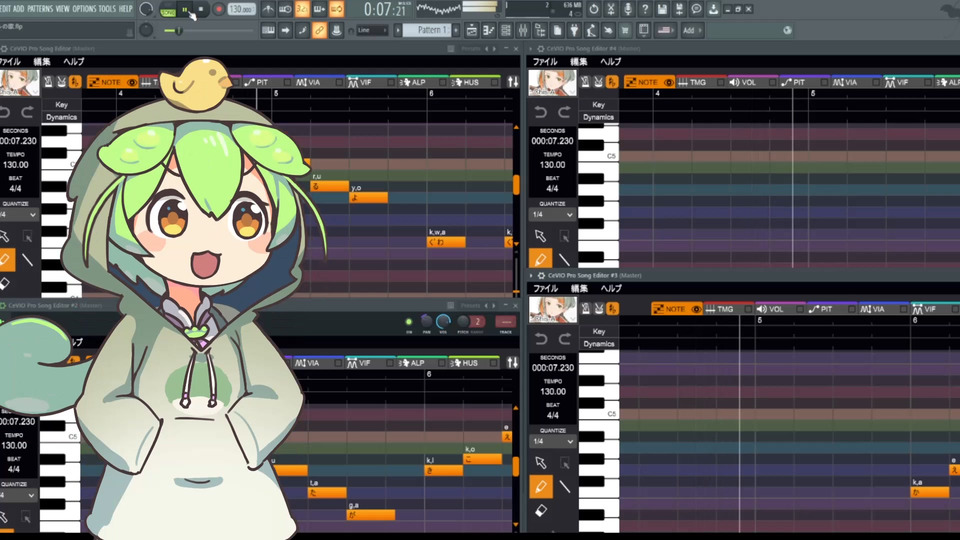The width and height of the screenshot is (960, 540).
Task: Click the Key button in Song Editor #4
Action: 598,104
